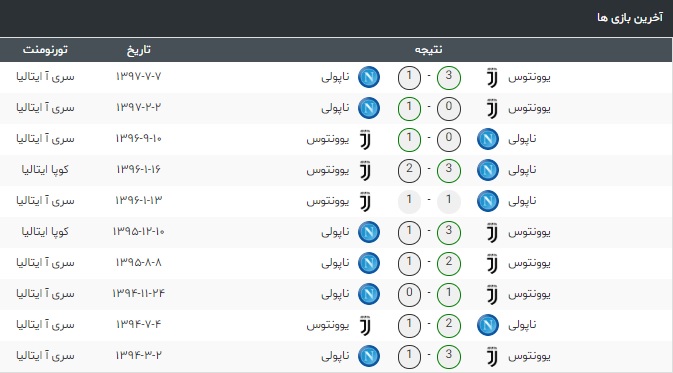Click Napoli logo in the ۱۳۹۶-۹-۱۰ match row

click(488, 139)
